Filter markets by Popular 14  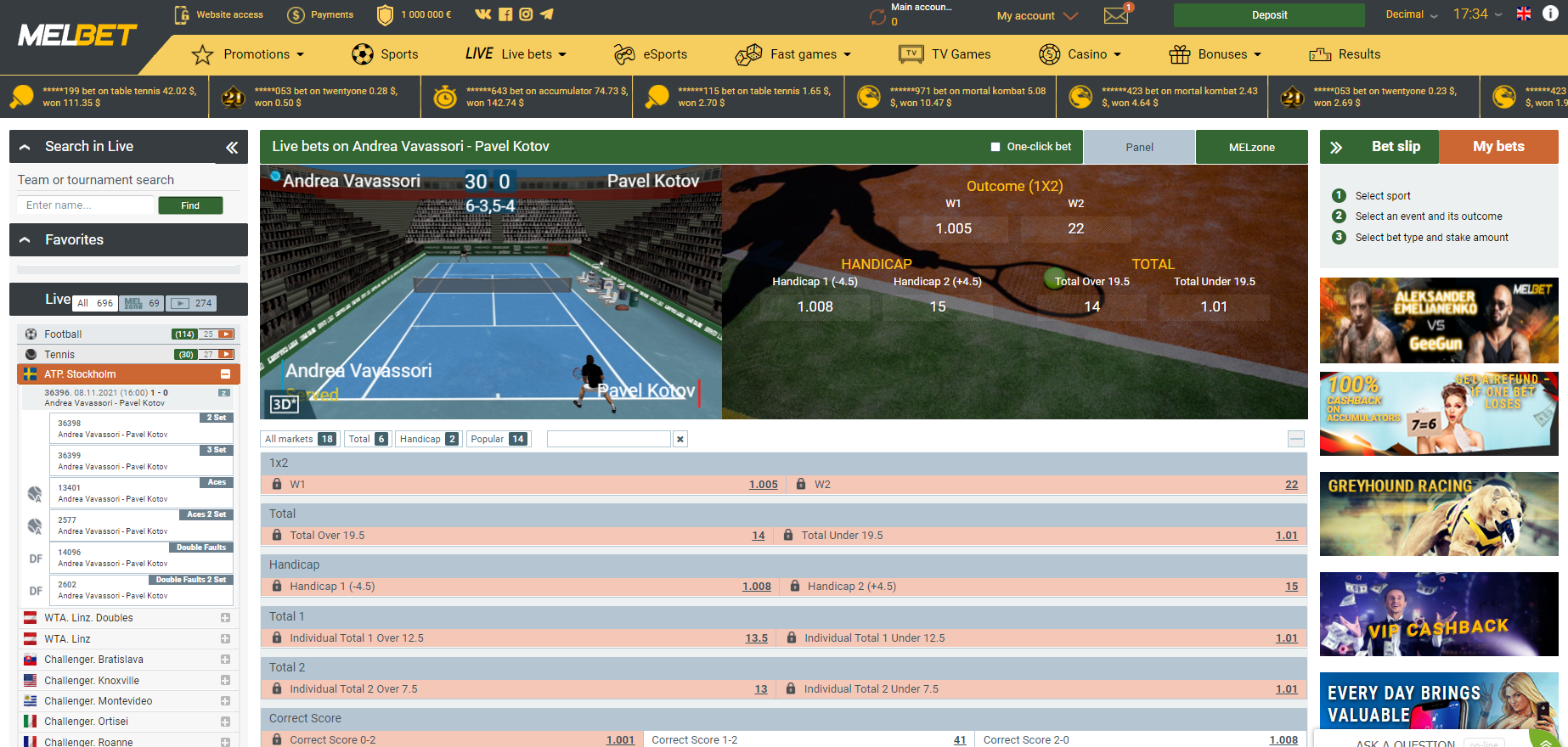tap(499, 439)
